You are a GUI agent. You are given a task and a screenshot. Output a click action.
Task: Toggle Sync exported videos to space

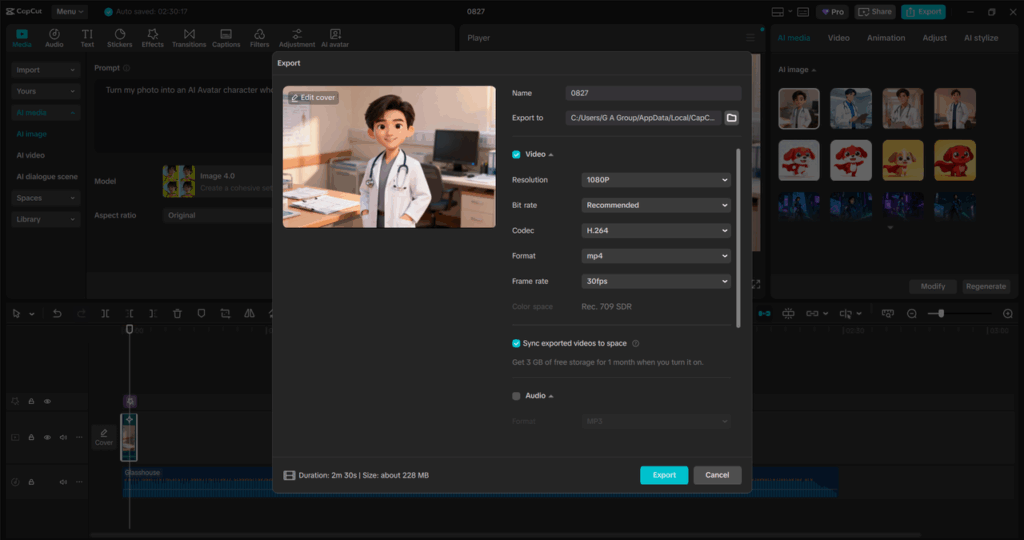[x=516, y=343]
